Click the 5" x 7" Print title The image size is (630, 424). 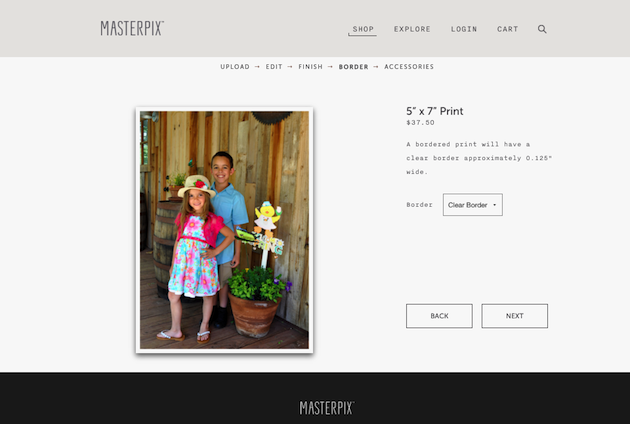click(x=435, y=111)
